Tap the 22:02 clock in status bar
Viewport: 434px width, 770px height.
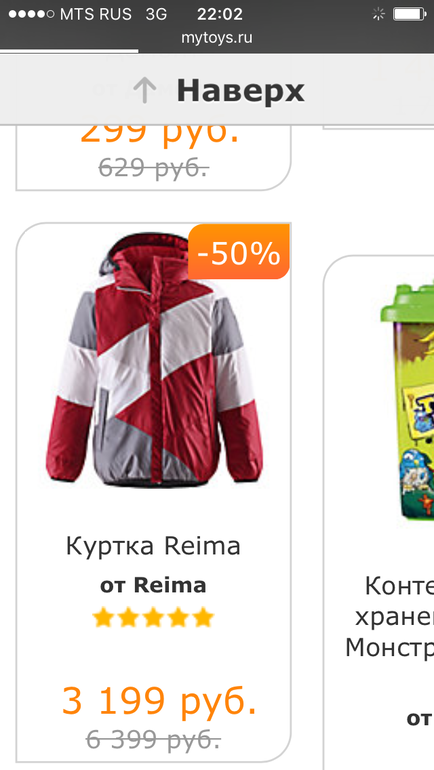pyautogui.click(x=220, y=14)
